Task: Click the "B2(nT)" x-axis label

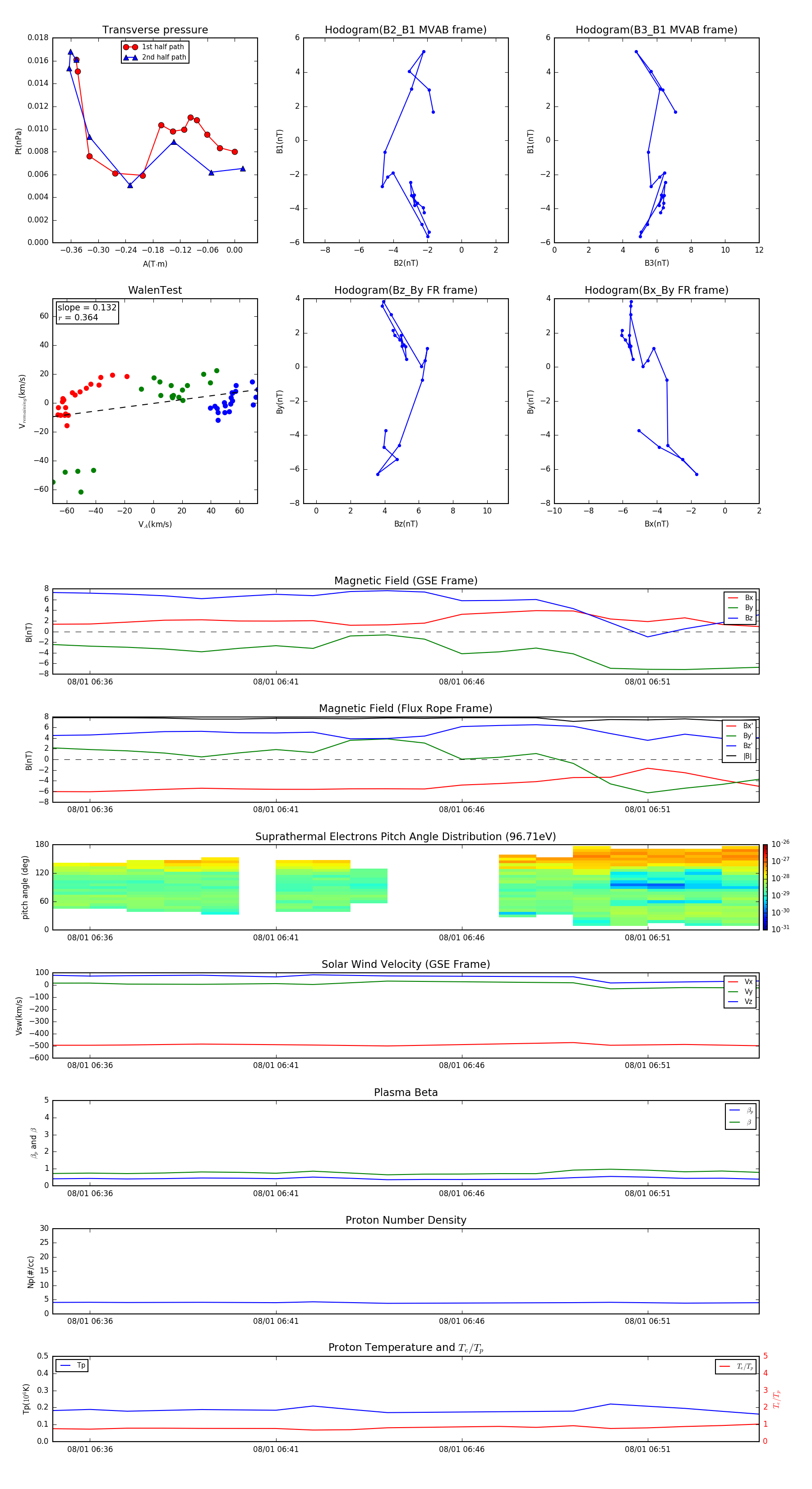Action: click(x=406, y=263)
